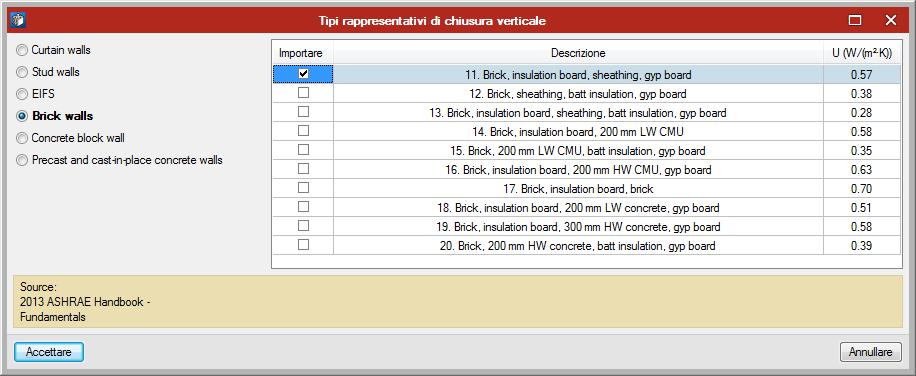The height and width of the screenshot is (376, 916).
Task: Close the Tipi rappresentativi dialog
Action: coord(890,20)
